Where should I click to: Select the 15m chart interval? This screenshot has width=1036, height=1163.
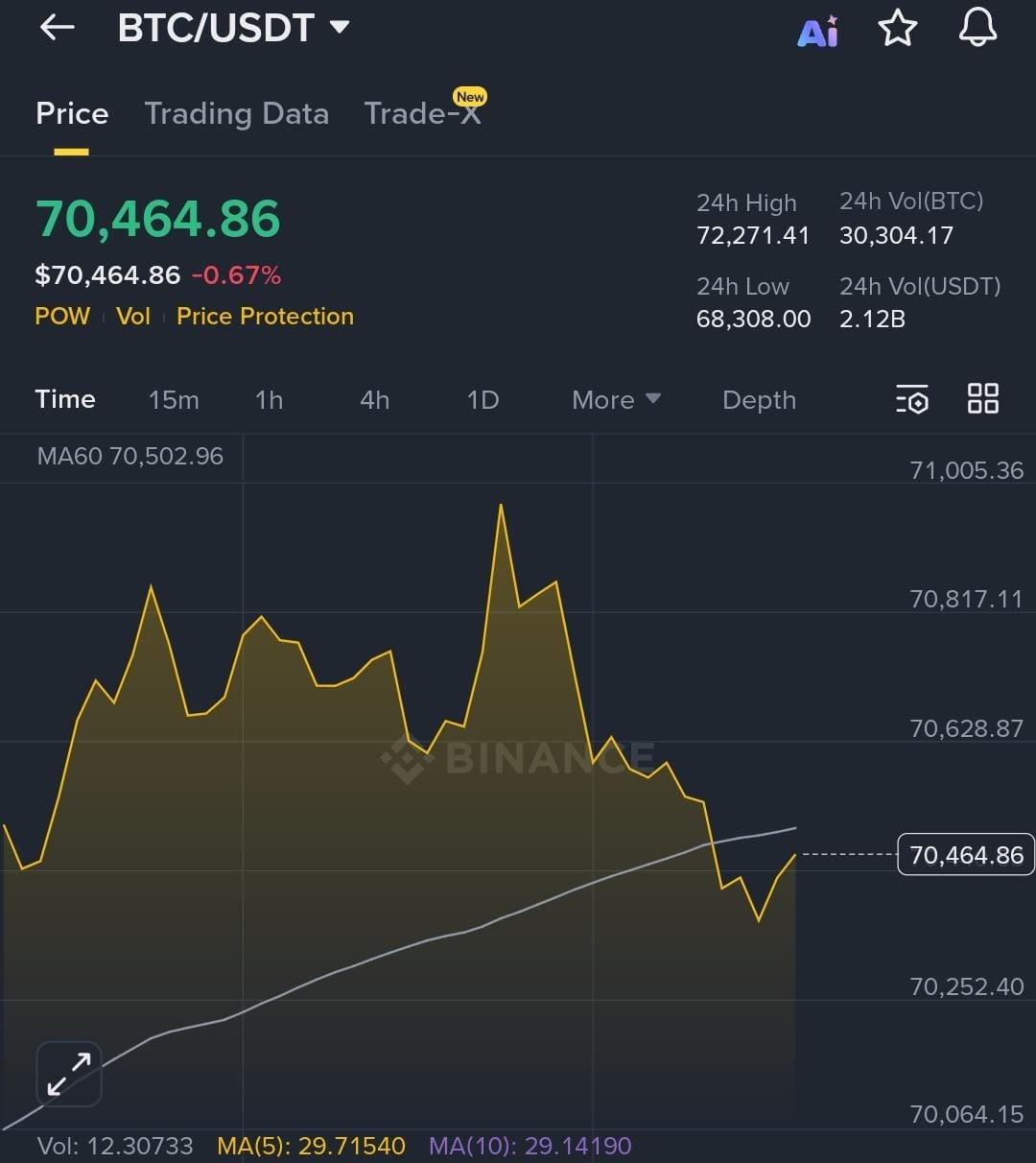pos(174,400)
